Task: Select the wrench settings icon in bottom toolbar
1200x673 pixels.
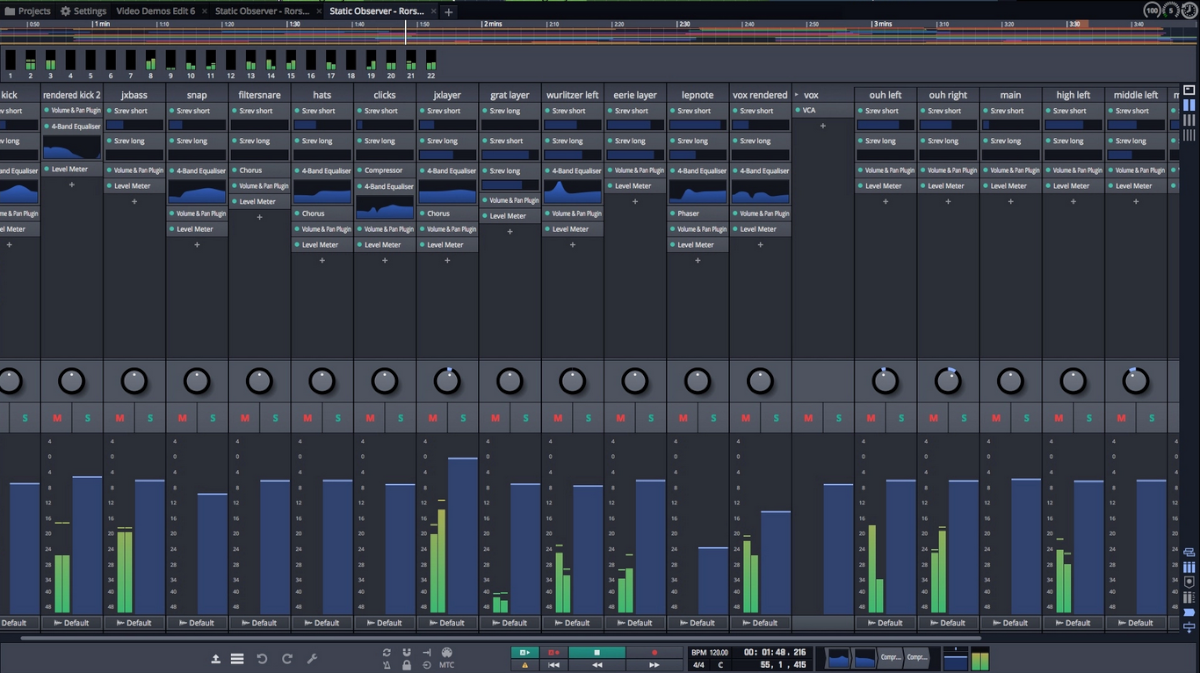Action: (x=312, y=658)
